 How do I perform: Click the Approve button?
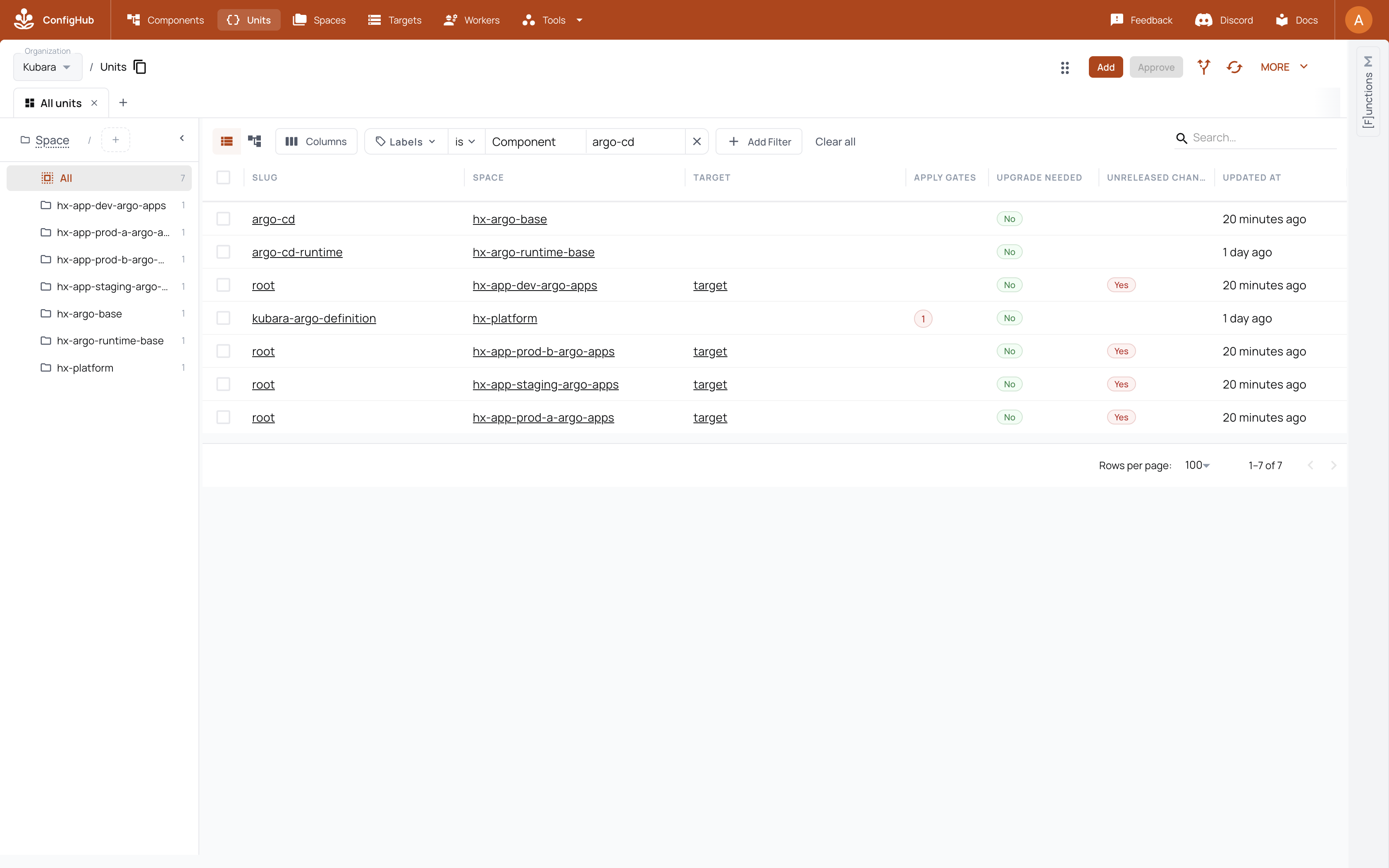tap(1156, 67)
